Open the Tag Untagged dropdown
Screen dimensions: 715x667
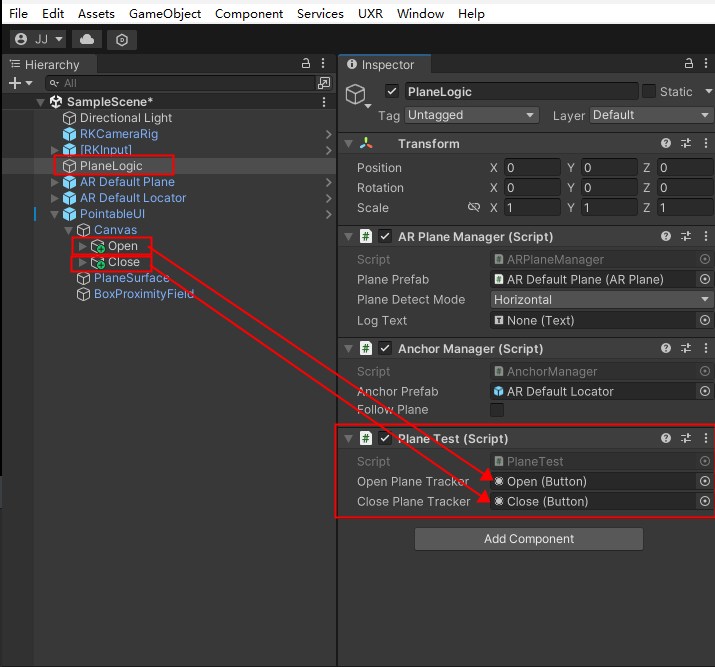[471, 115]
